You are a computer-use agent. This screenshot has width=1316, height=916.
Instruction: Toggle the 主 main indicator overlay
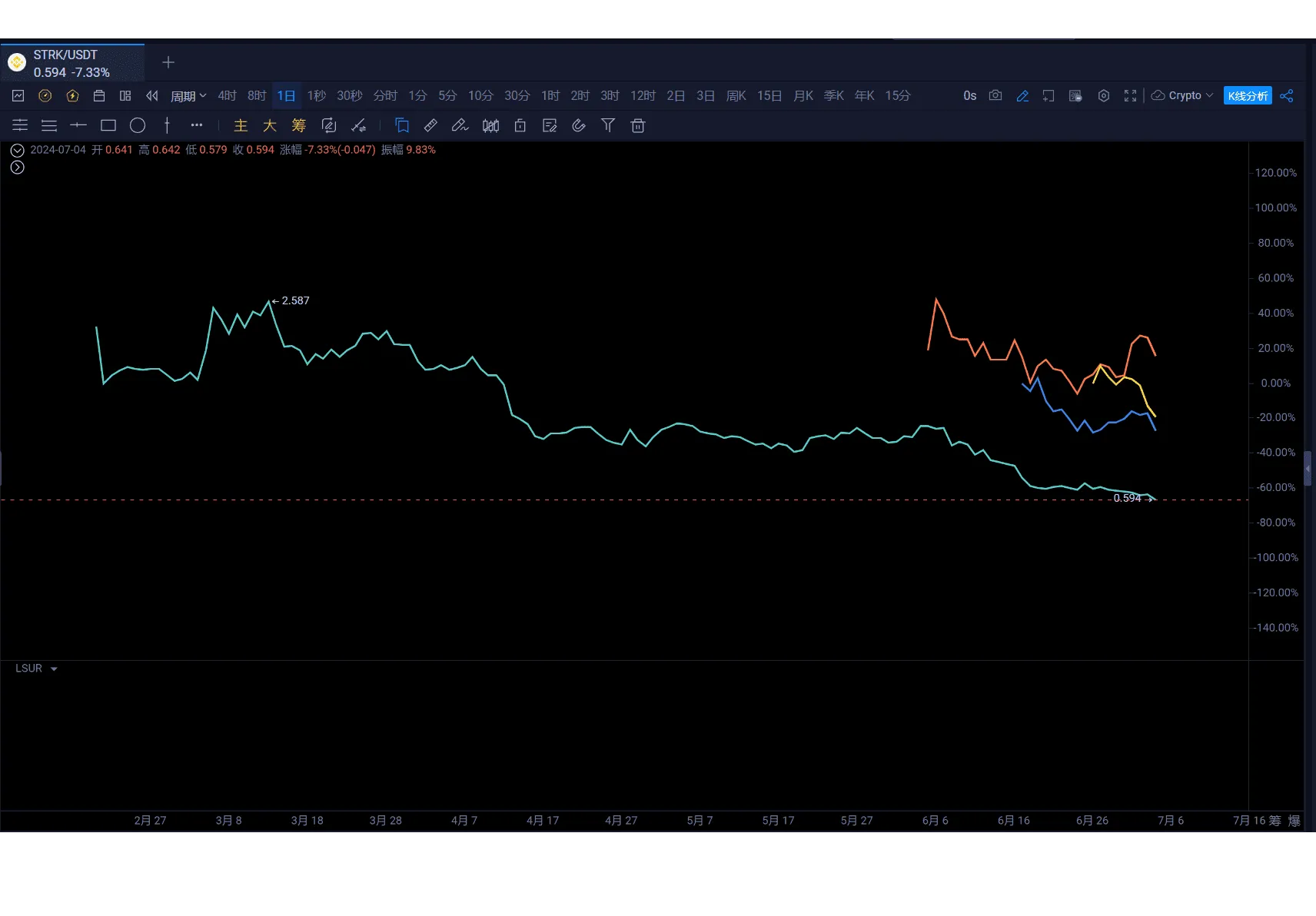point(241,125)
